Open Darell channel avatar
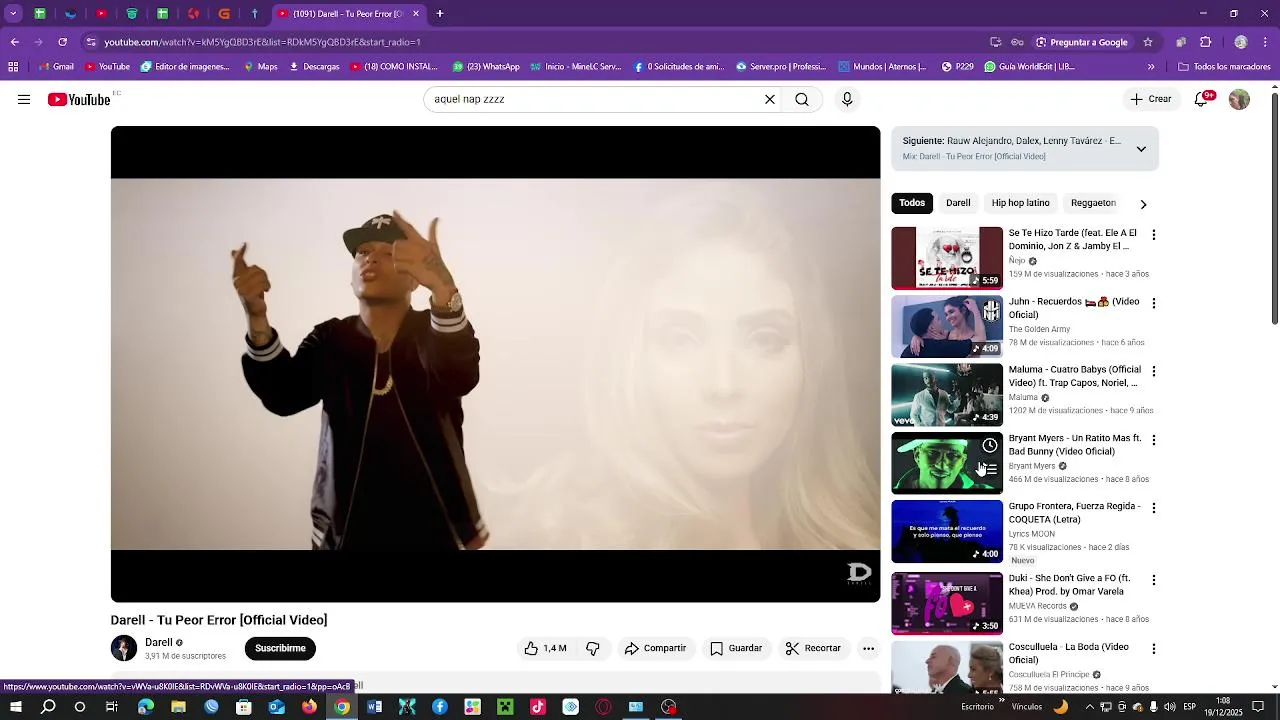This screenshot has width=1280, height=720. tap(124, 648)
